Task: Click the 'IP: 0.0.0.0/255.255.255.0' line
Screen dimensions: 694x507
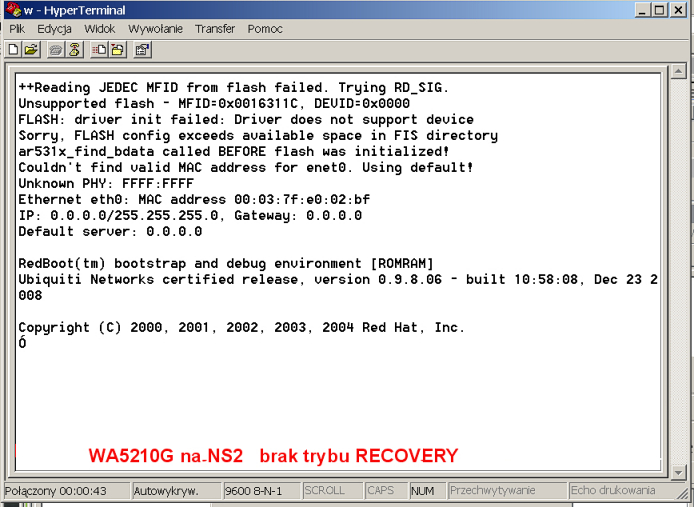Action: tap(190, 215)
